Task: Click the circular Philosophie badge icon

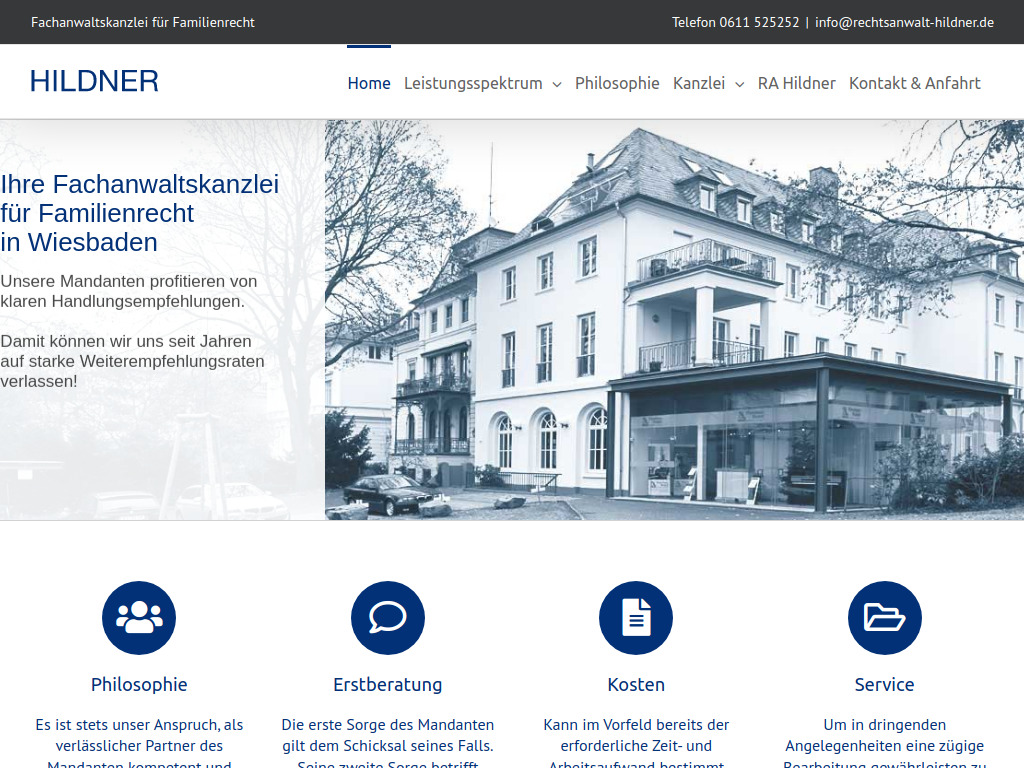Action: coord(139,618)
